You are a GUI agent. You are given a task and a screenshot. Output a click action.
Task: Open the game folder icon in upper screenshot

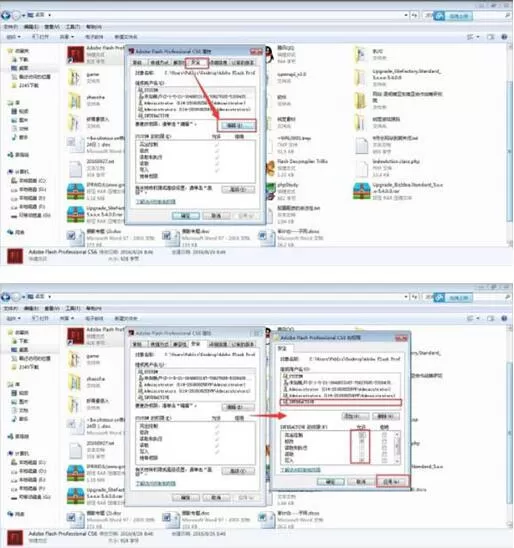click(74, 78)
